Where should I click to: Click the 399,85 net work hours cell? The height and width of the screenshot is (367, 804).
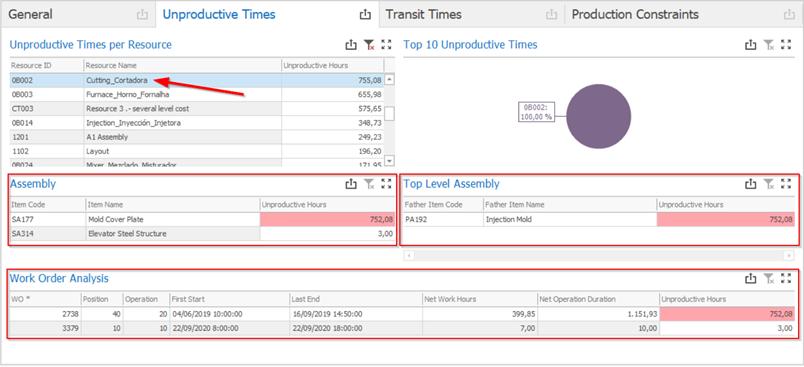tap(479, 314)
